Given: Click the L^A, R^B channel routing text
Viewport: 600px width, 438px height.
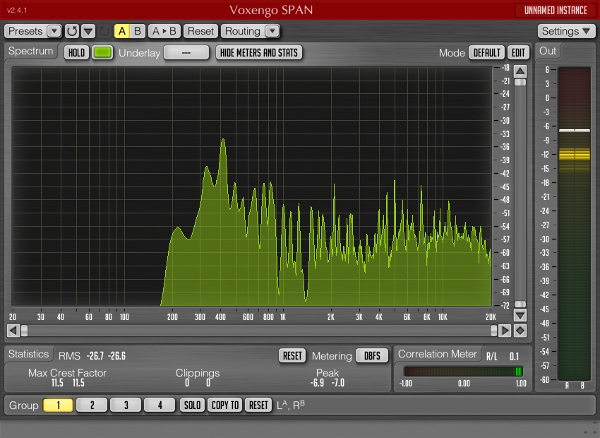Looking at the screenshot, I should (290, 405).
